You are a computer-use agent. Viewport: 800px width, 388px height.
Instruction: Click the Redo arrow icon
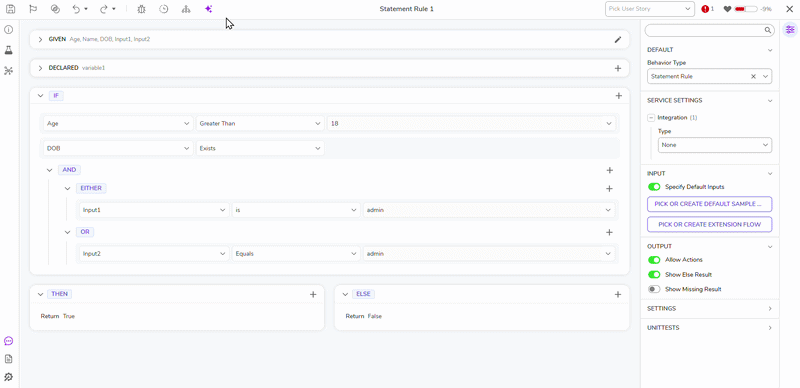point(104,9)
